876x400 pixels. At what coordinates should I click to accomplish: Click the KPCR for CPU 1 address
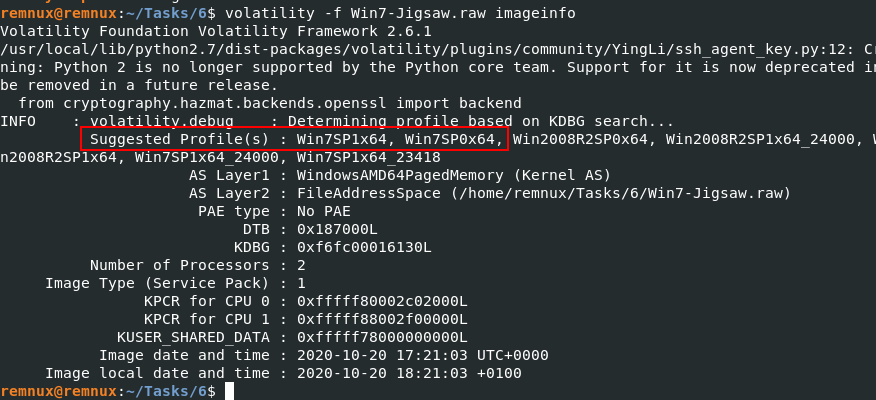point(382,319)
